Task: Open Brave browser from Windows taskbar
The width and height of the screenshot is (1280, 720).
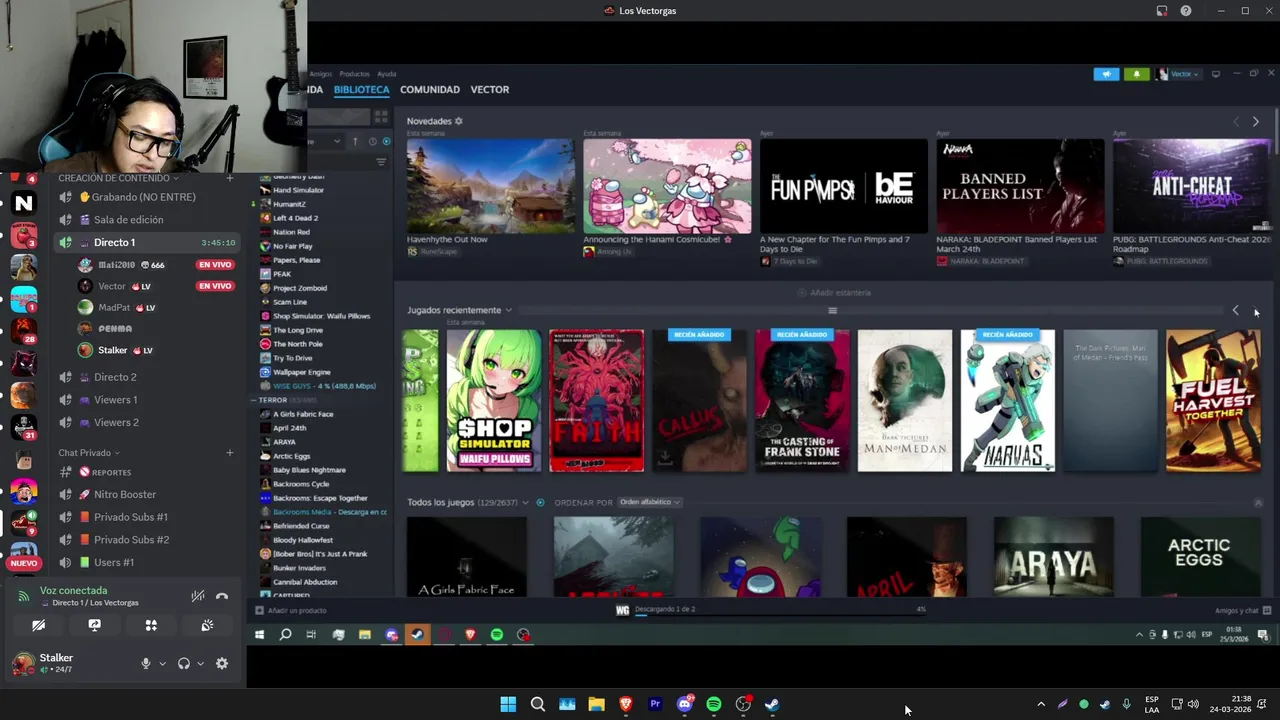Action: (626, 704)
